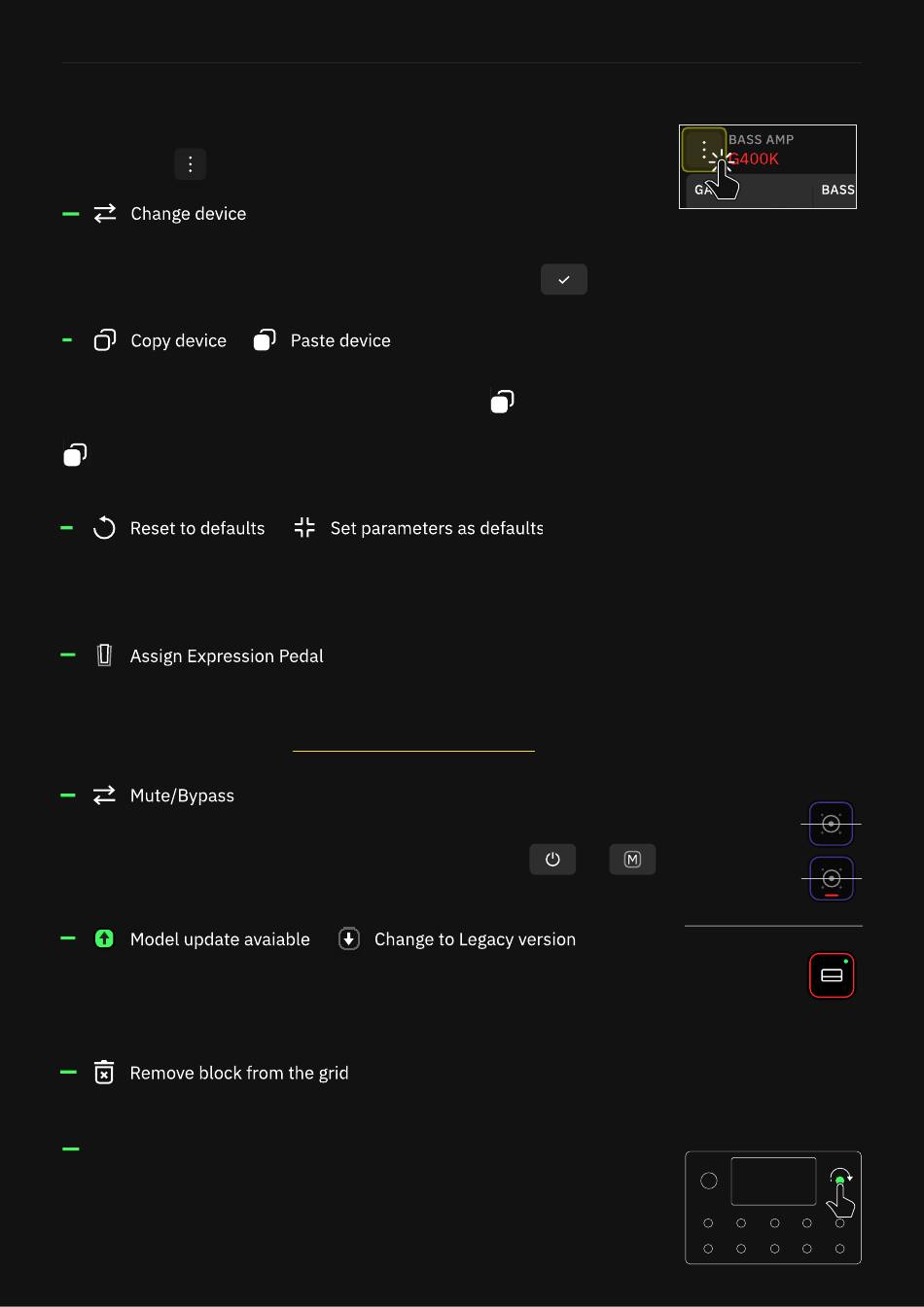
Task: Click the green Model update available icon
Action: [104, 938]
